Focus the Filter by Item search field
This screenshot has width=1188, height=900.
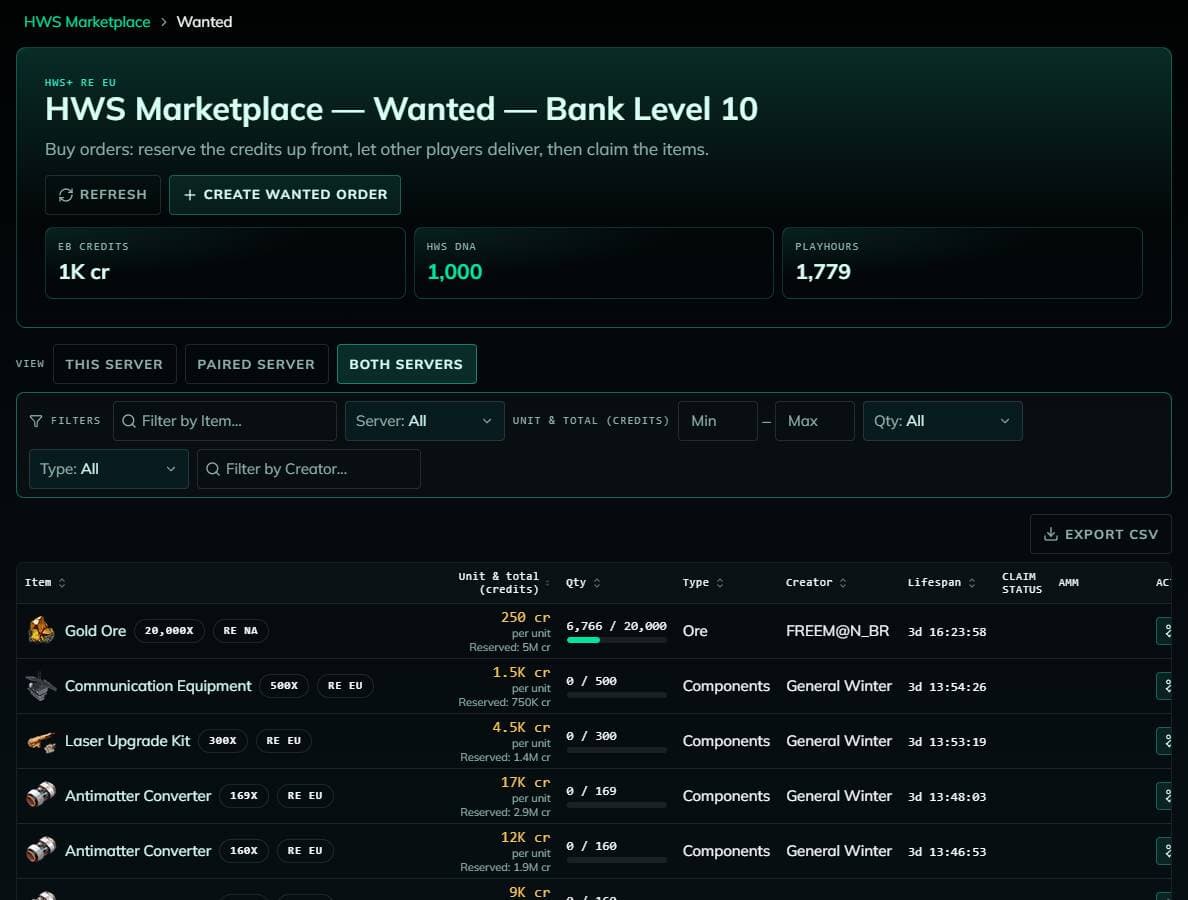225,421
